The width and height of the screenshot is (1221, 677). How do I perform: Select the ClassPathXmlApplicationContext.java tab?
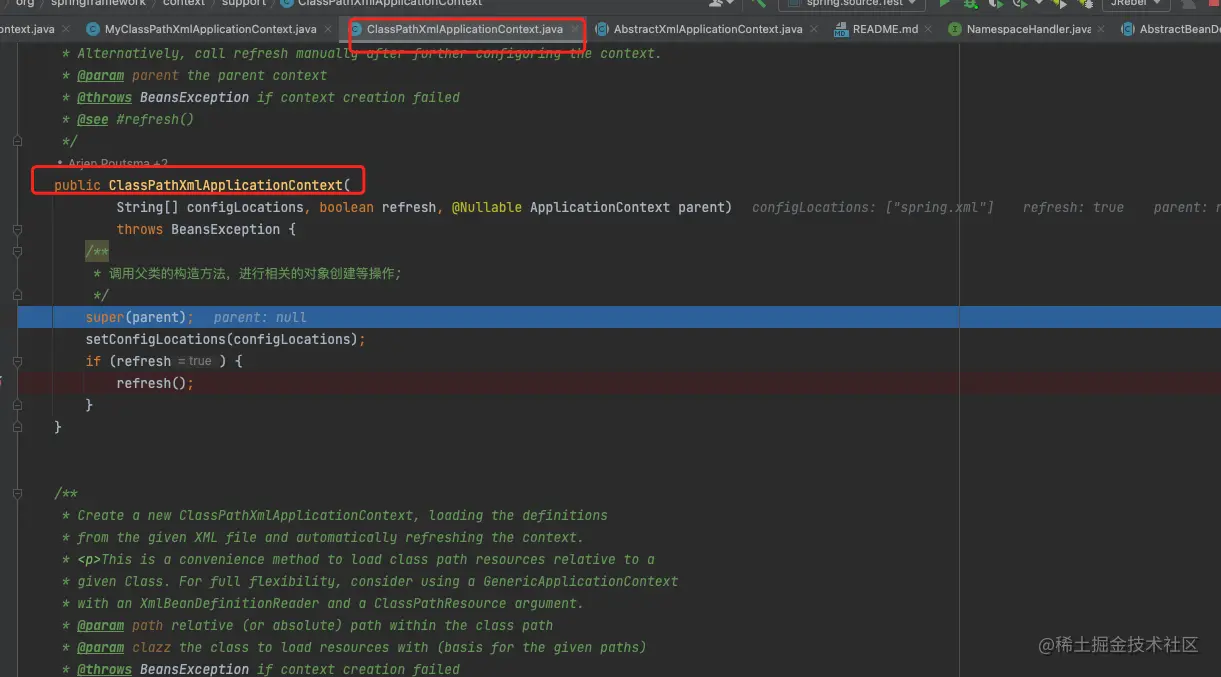pyautogui.click(x=464, y=29)
